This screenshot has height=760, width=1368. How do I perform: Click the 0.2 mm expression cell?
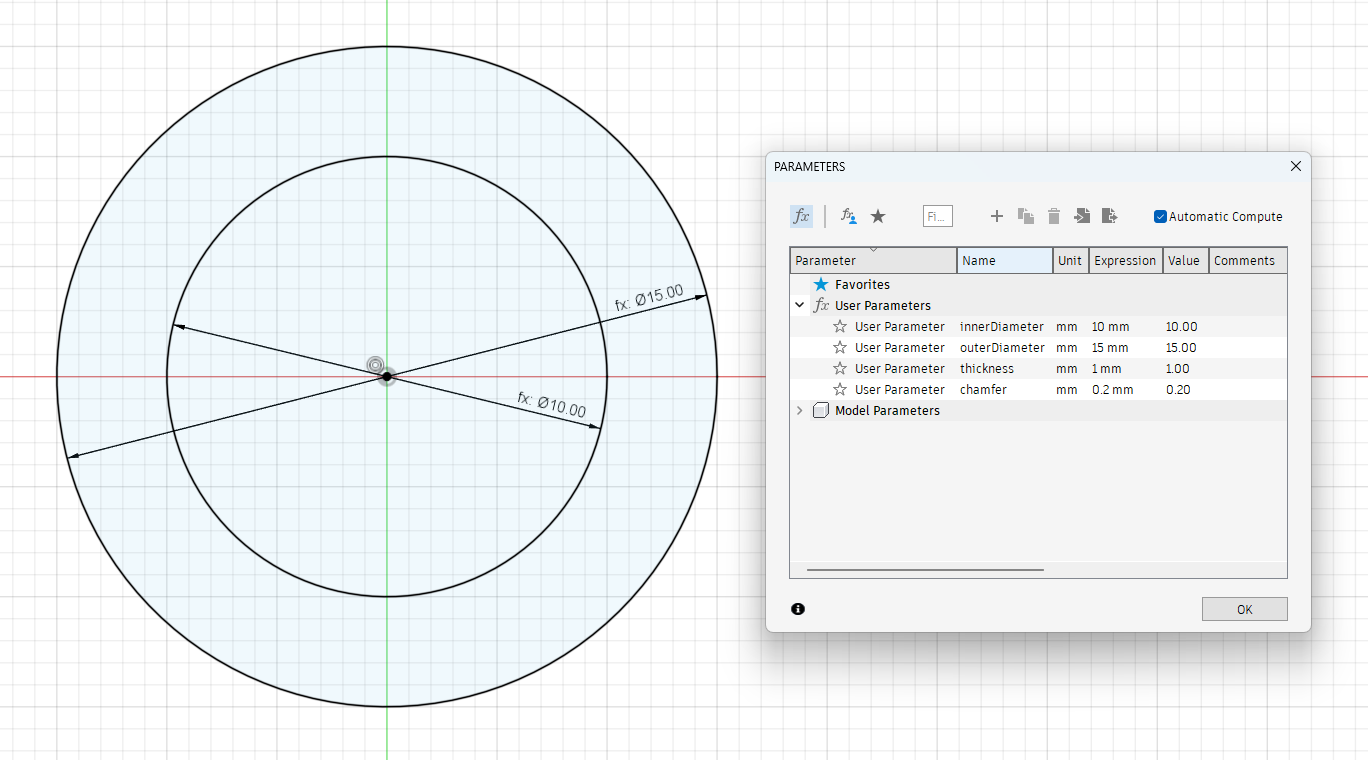click(x=1126, y=390)
